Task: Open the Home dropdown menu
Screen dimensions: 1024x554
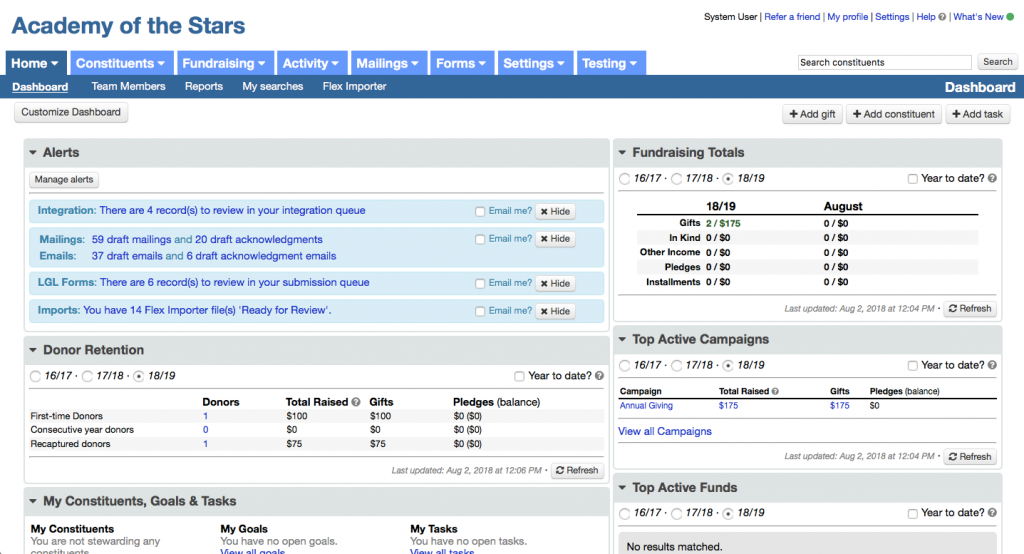Action: coord(36,63)
